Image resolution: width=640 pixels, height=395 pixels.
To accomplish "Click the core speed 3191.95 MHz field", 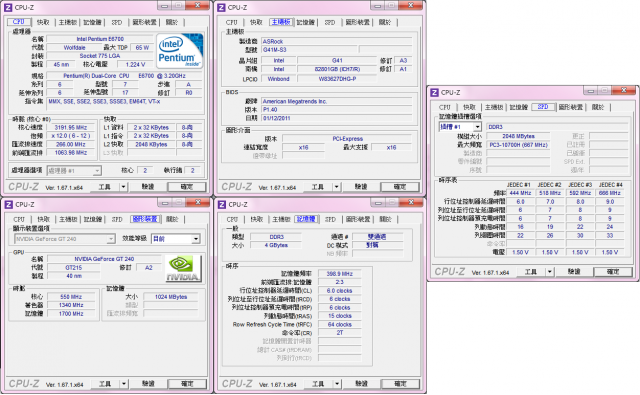I will pos(70,127).
